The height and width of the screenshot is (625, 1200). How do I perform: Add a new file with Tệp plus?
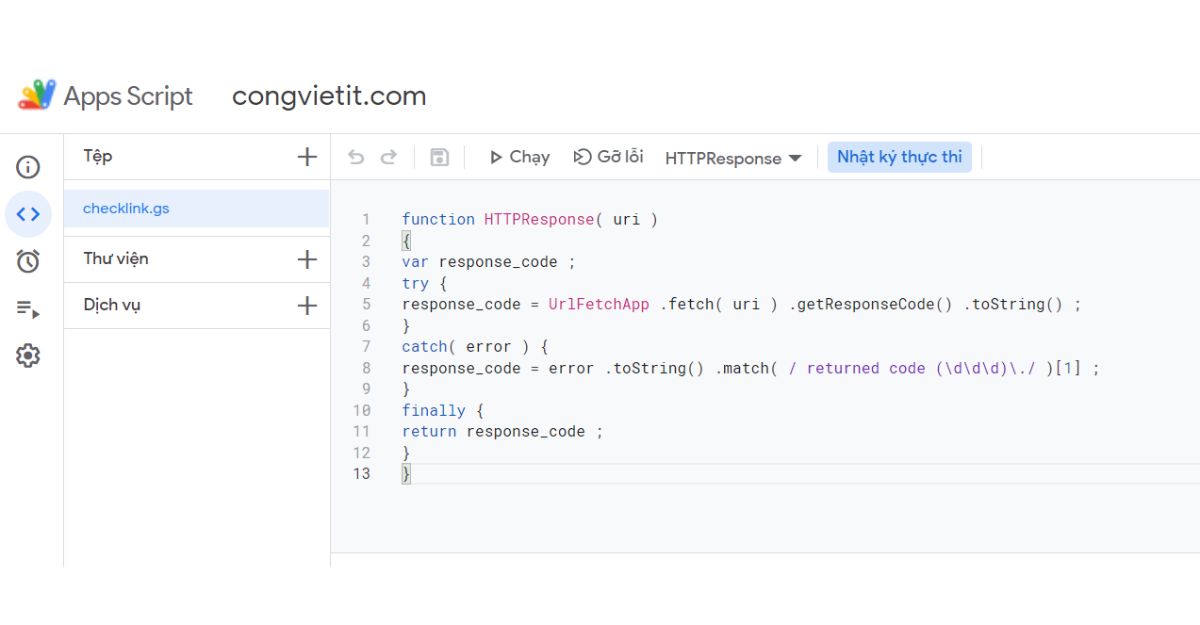pyautogui.click(x=307, y=157)
